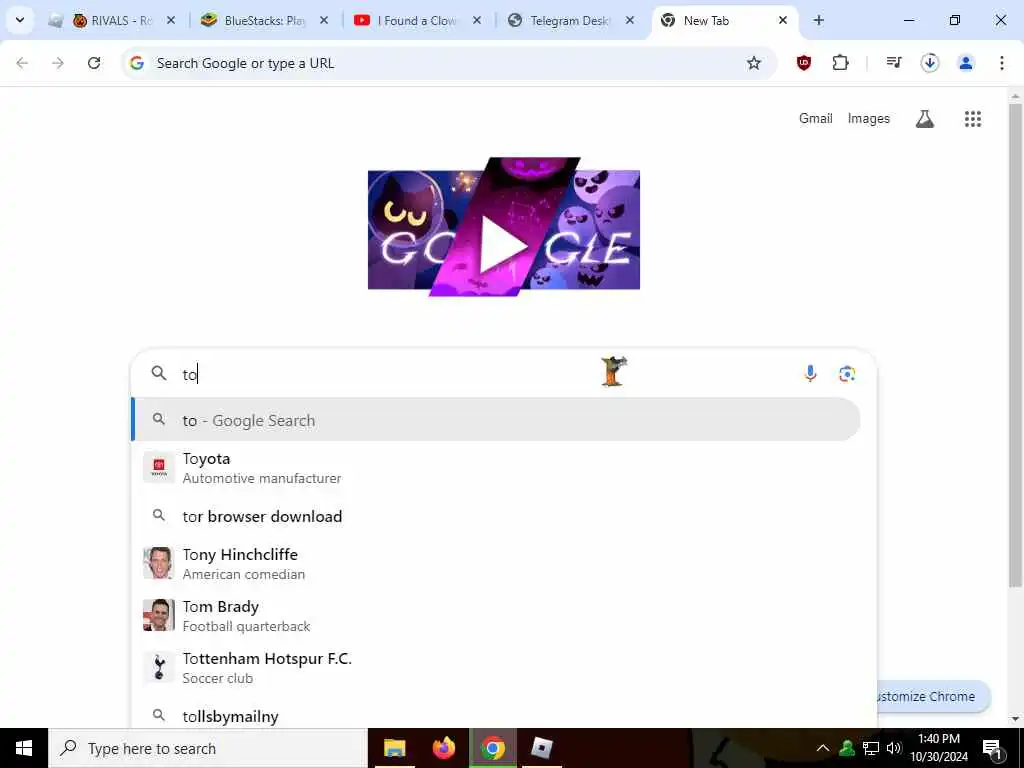Close the Telegram Desktop tab
The image size is (1024, 768).
click(630, 21)
